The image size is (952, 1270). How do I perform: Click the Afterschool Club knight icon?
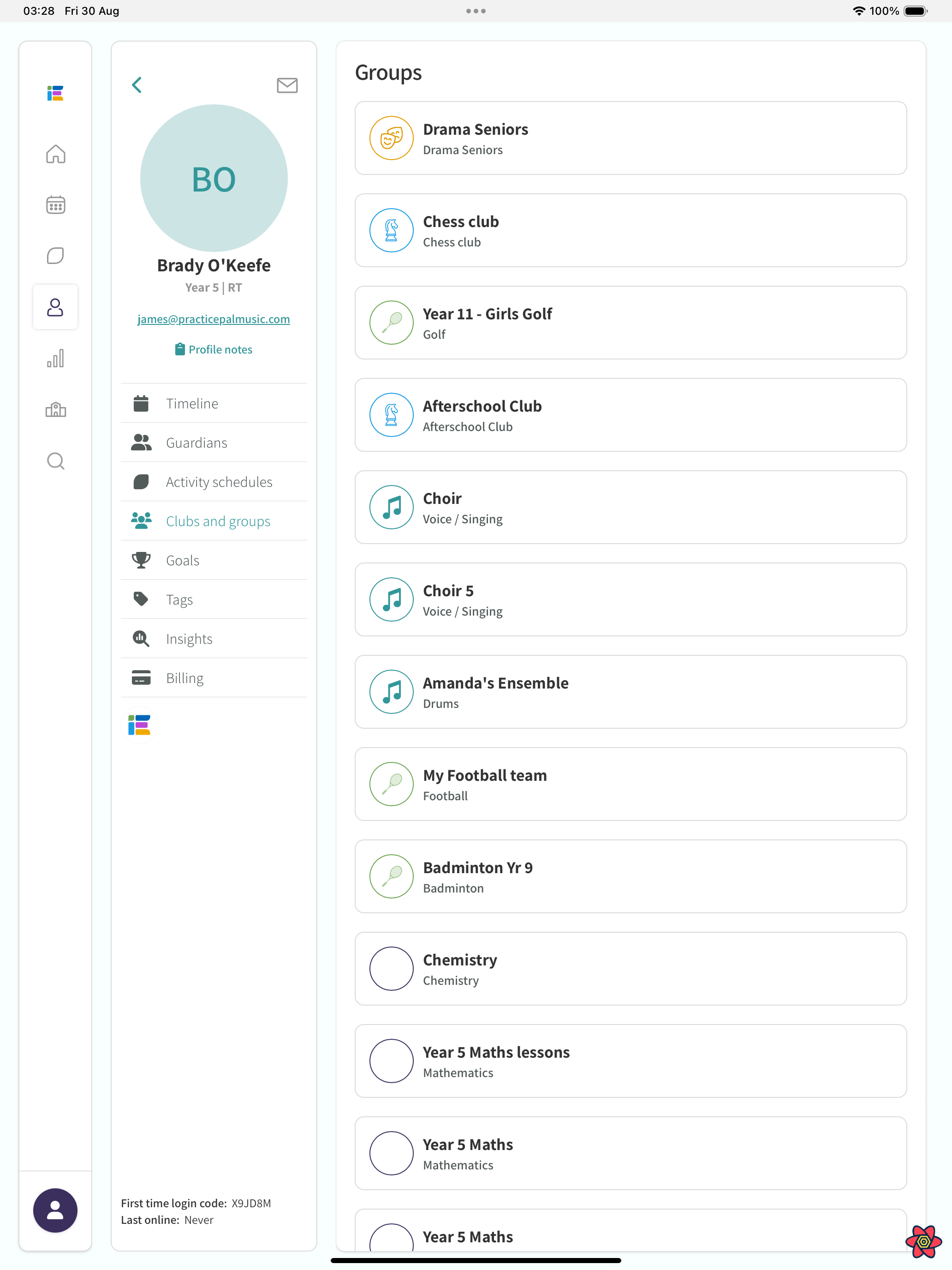pos(391,415)
